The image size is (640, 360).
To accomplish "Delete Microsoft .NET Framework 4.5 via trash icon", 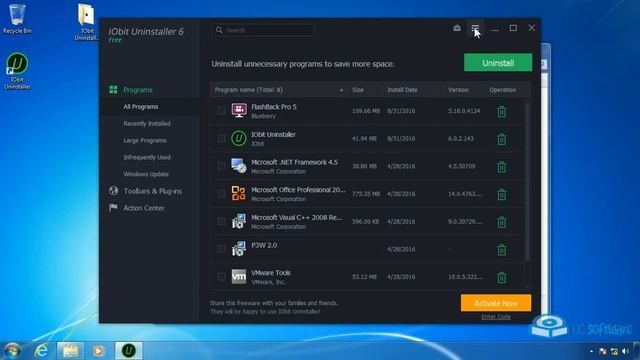I will click(x=502, y=167).
